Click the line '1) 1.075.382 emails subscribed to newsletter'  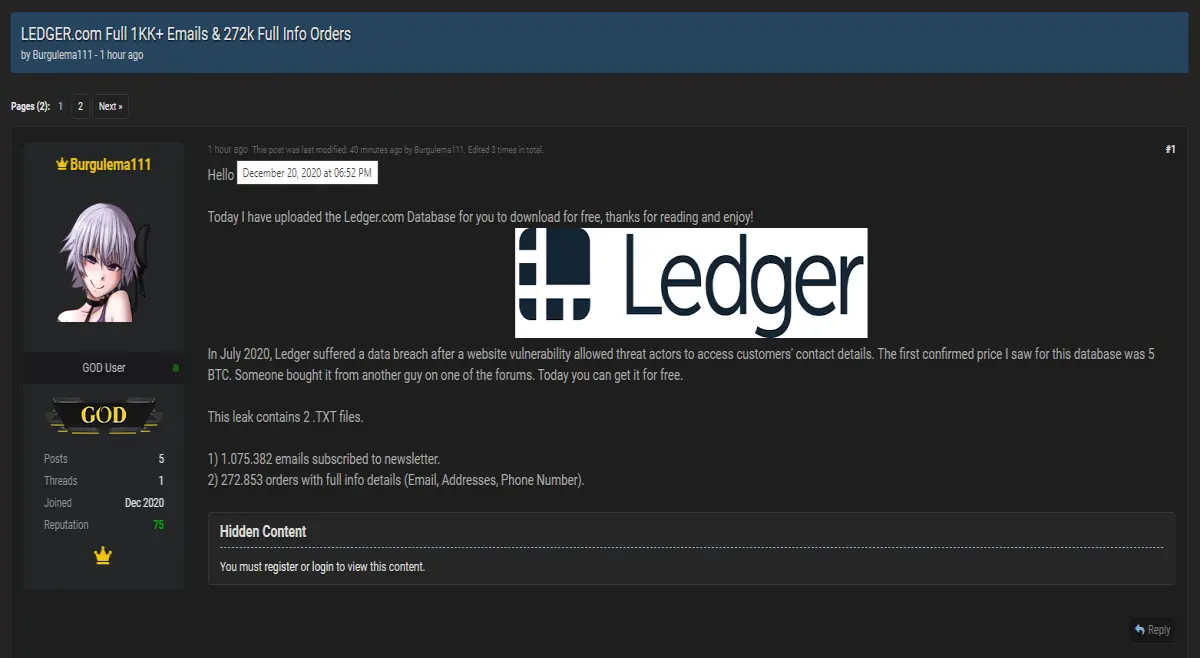[324, 459]
